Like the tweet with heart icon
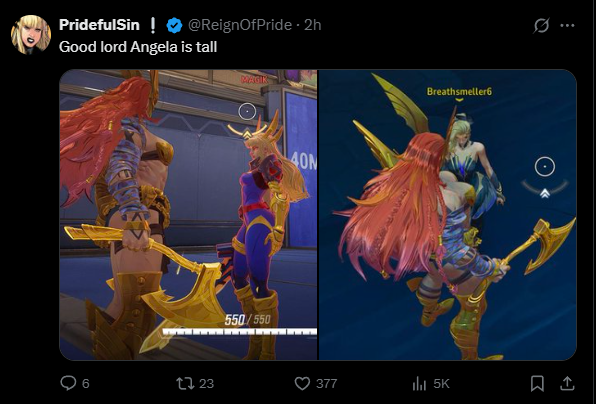The image size is (596, 404). click(x=302, y=383)
